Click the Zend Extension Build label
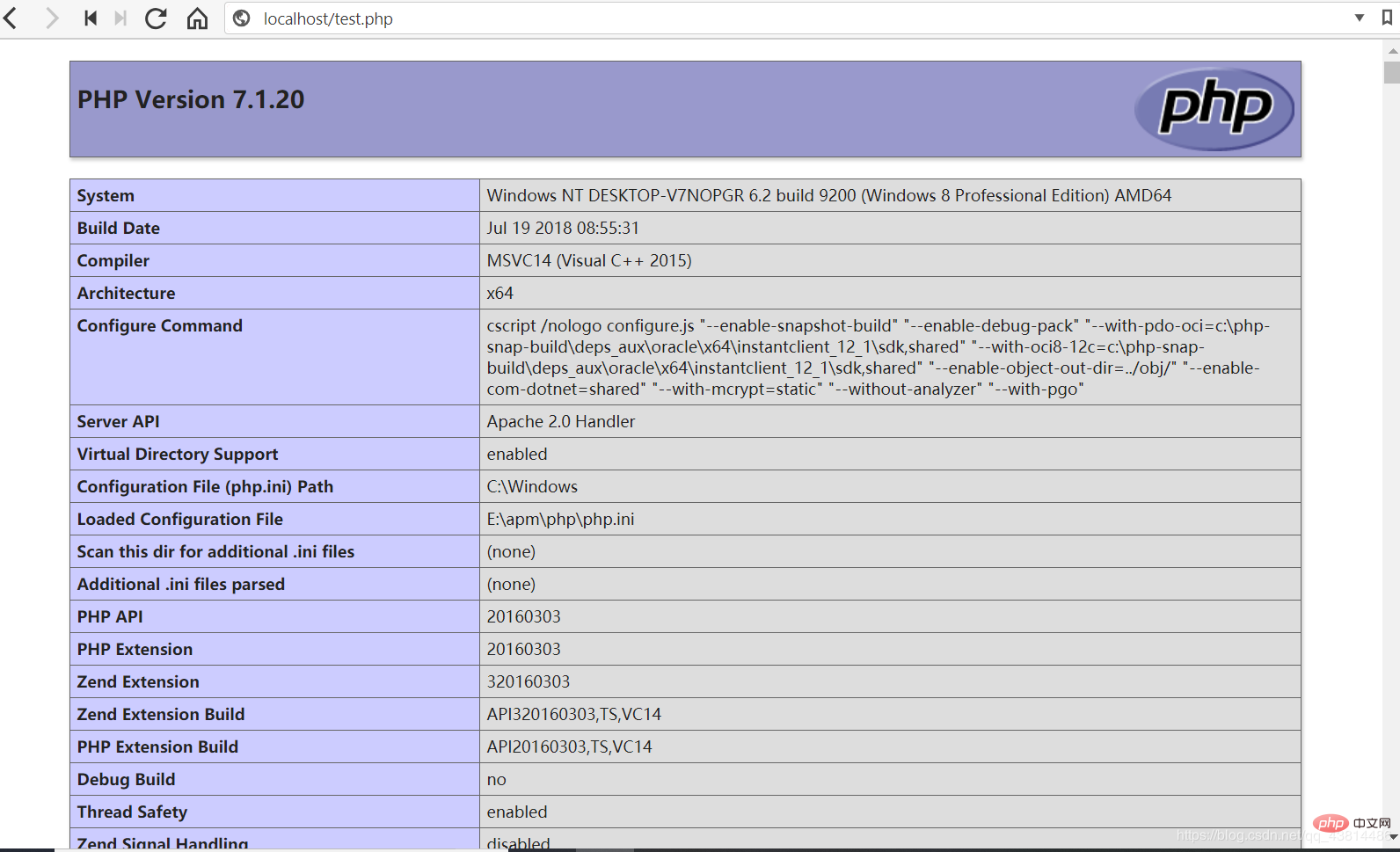This screenshot has height=852, width=1400. 161,714
